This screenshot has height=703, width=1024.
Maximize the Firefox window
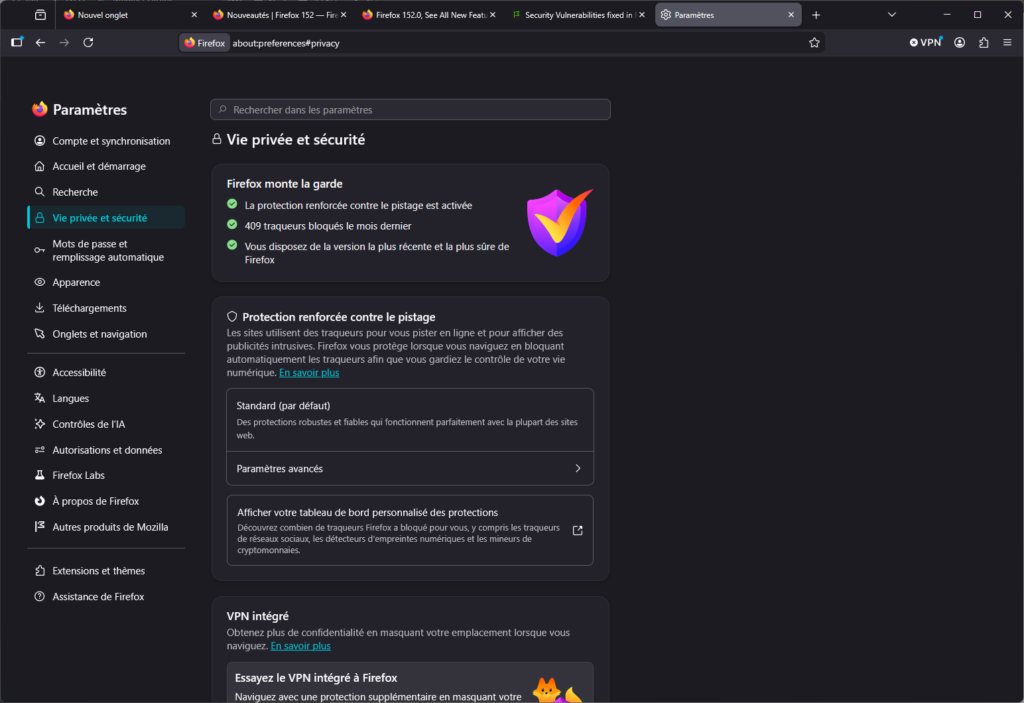tap(977, 14)
